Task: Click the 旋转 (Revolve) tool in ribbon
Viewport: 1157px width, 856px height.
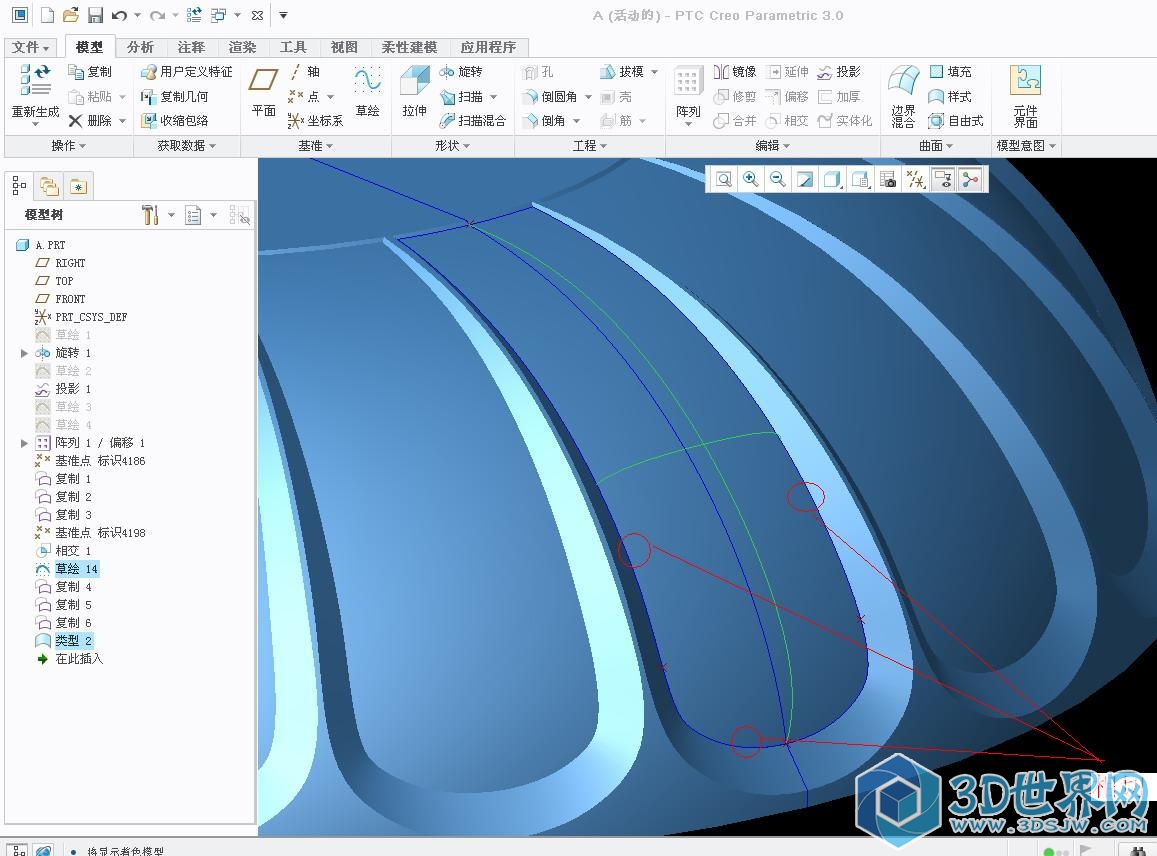Action: coord(461,72)
